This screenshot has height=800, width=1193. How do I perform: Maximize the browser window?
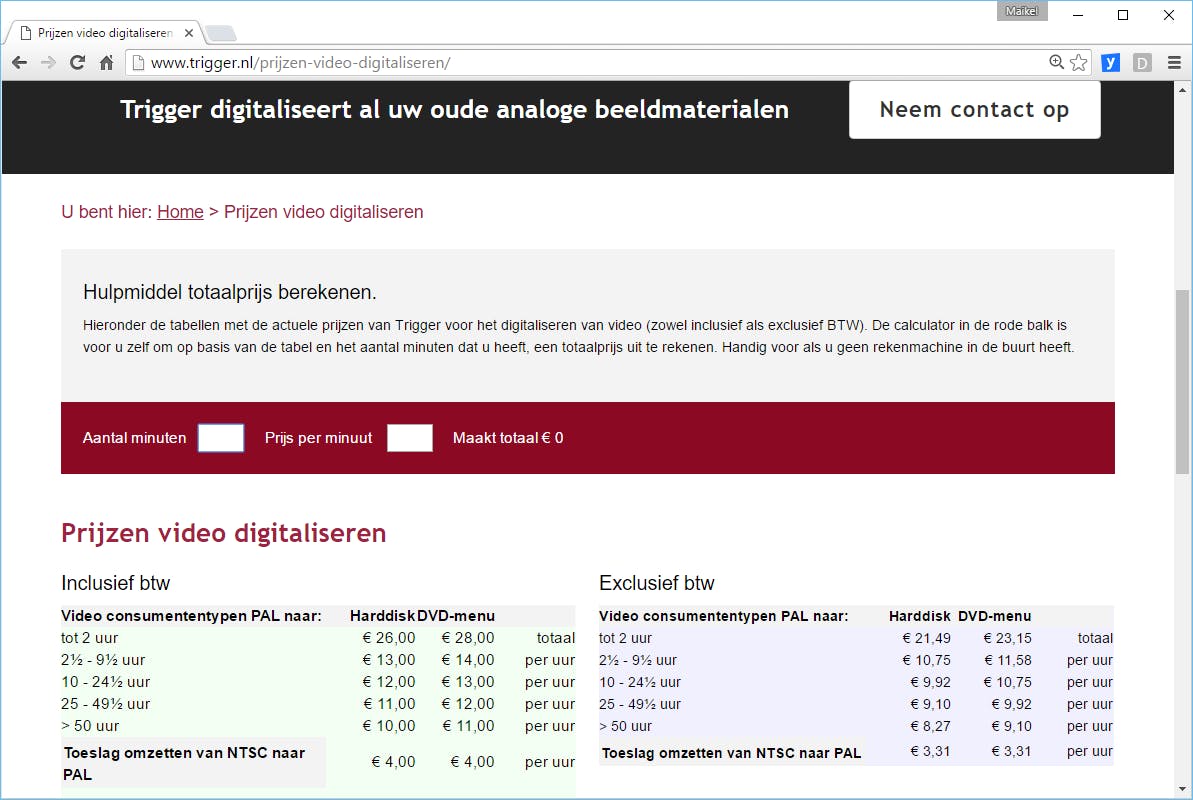[1123, 14]
